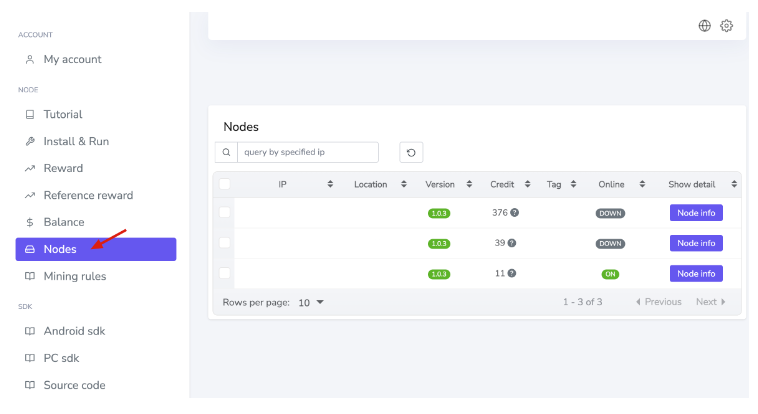Screen dimensions: 758x414
Task: Tick the checkbox for the credit 11 row
Action: tap(225, 273)
